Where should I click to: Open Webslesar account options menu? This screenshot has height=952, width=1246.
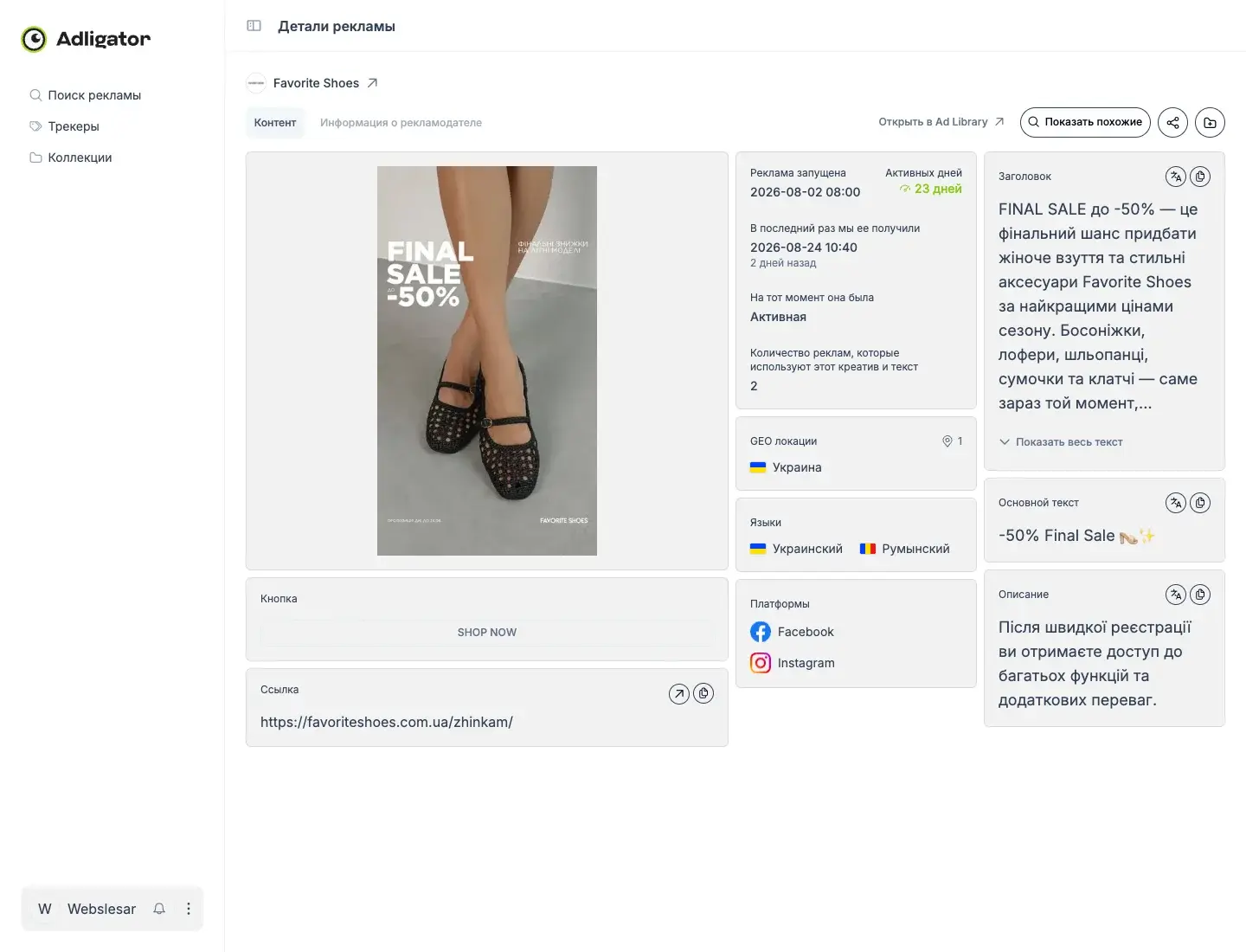click(x=189, y=909)
